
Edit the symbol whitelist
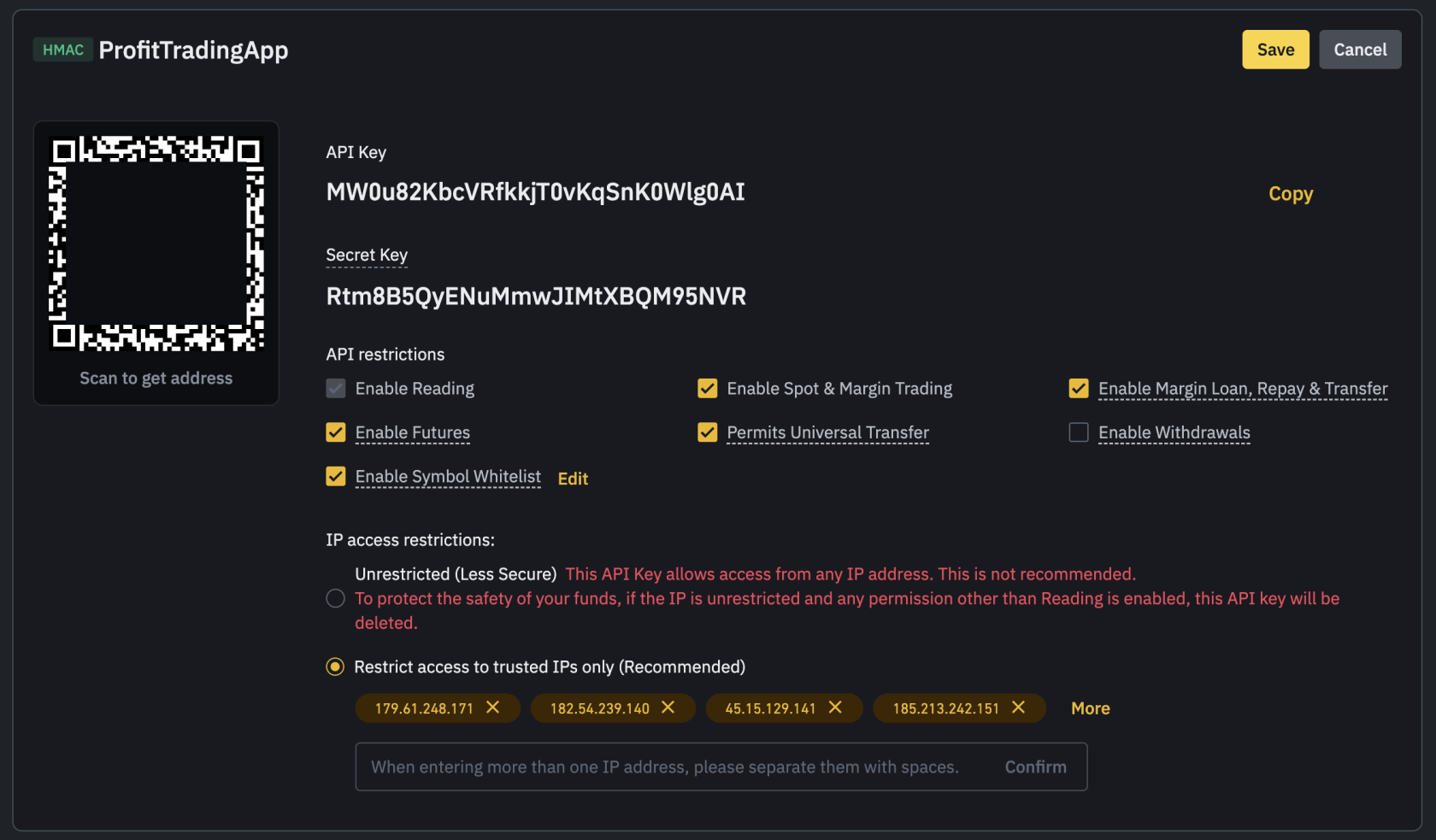572,478
